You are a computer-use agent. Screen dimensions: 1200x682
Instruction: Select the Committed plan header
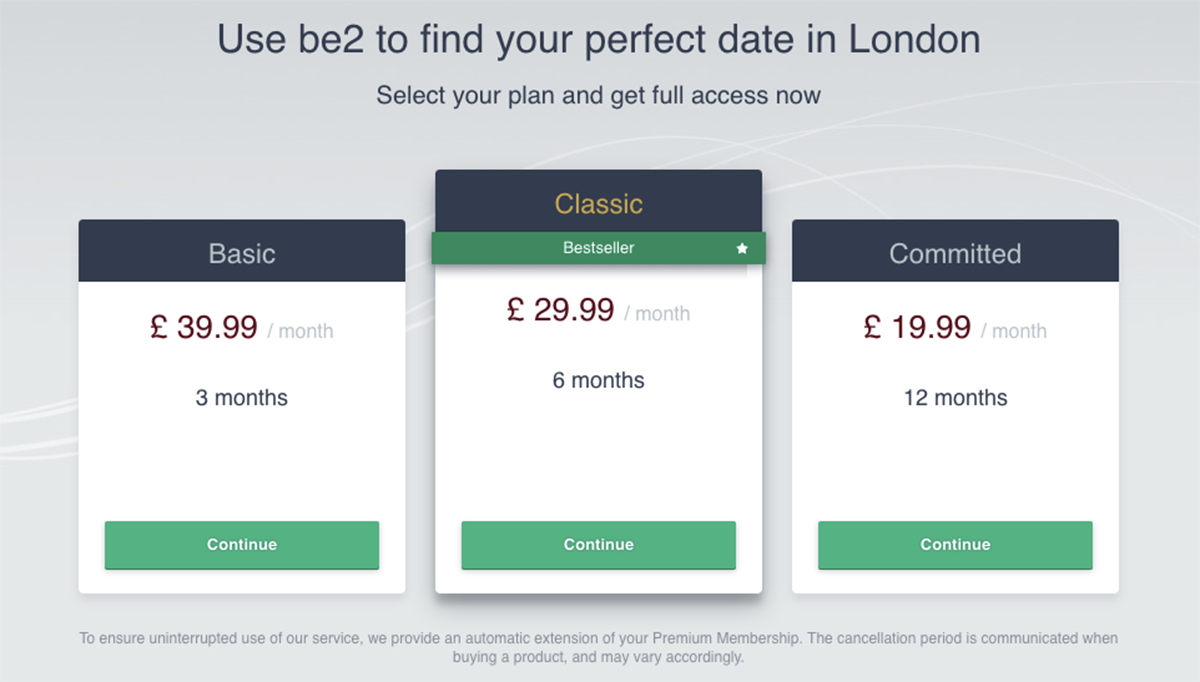click(955, 253)
